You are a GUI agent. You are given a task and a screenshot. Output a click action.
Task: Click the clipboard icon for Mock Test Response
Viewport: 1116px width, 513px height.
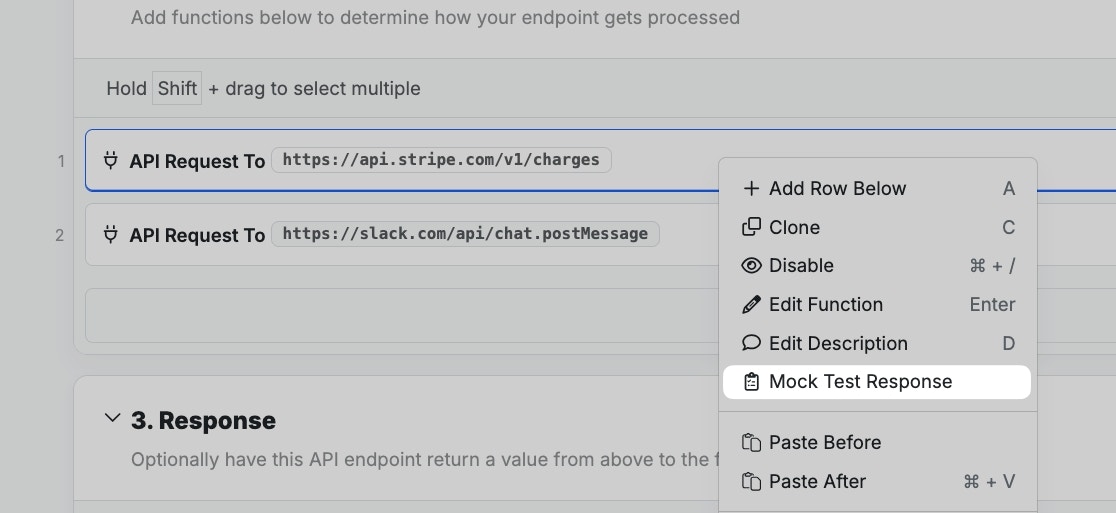tap(751, 382)
